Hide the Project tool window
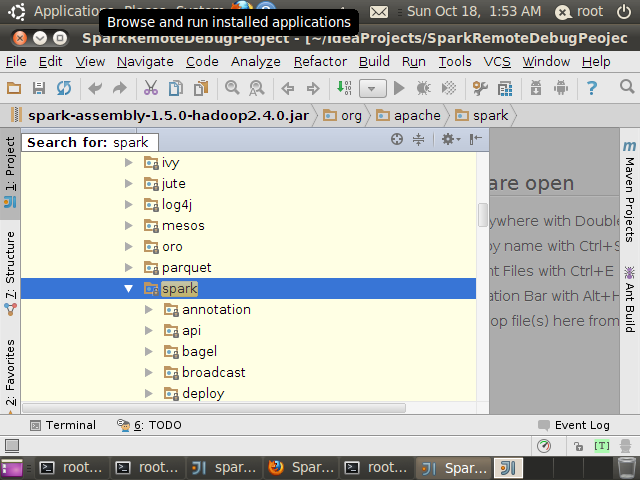Viewport: 640px width, 480px height. tap(476, 139)
